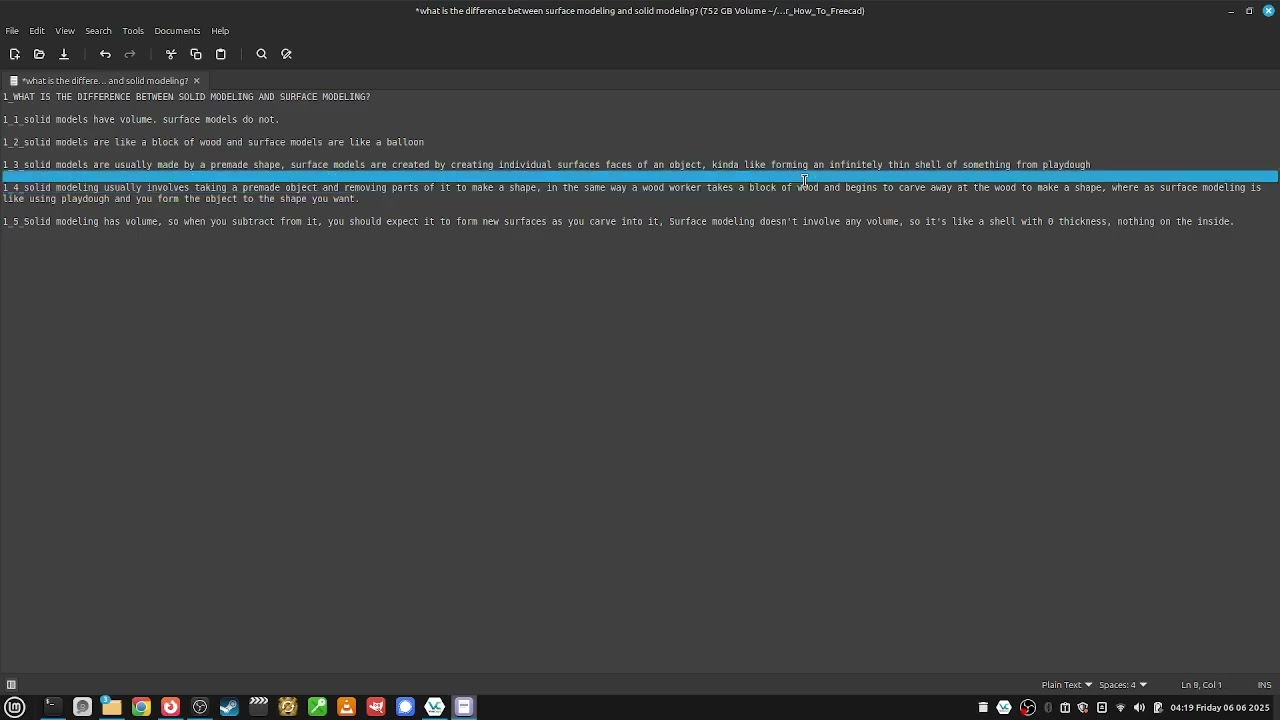Open the Tools menu
Viewport: 1280px width, 720px height.
(x=133, y=31)
